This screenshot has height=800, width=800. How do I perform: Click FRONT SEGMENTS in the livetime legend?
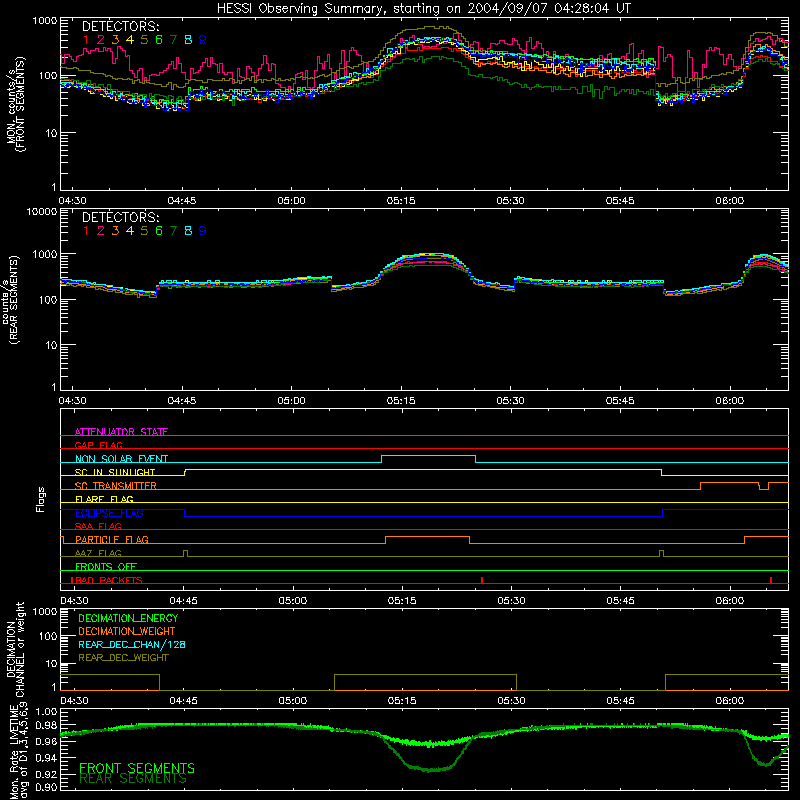pos(137,768)
